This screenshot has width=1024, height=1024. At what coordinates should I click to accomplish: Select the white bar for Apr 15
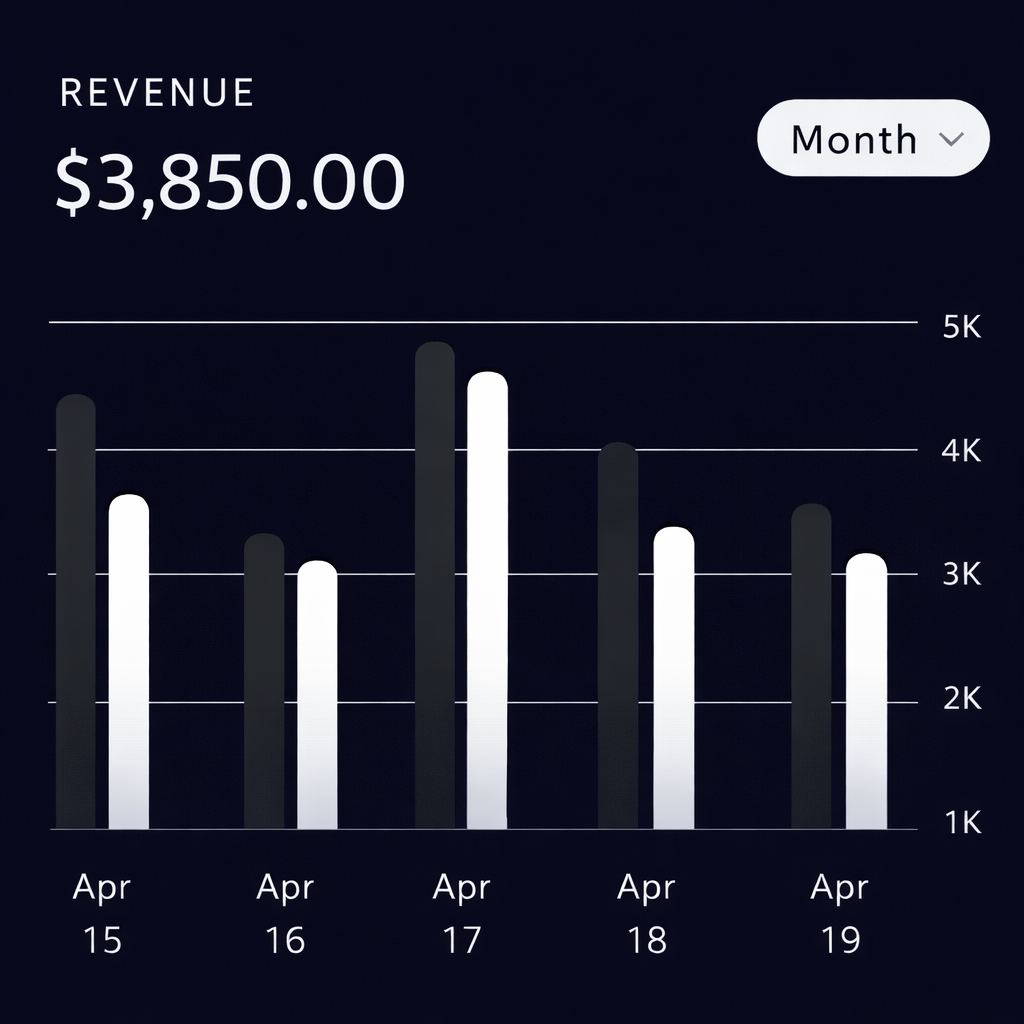pos(128,662)
